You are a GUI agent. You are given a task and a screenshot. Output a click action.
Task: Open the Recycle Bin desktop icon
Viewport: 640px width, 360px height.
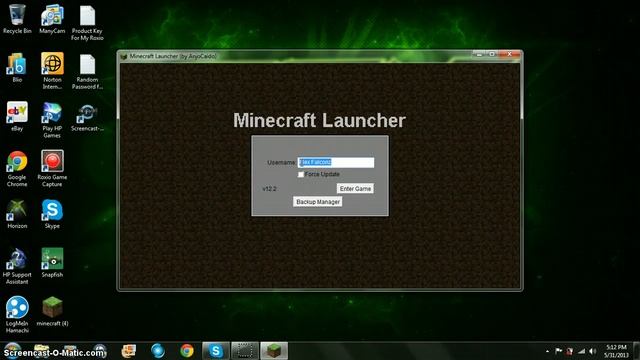[x=17, y=19]
